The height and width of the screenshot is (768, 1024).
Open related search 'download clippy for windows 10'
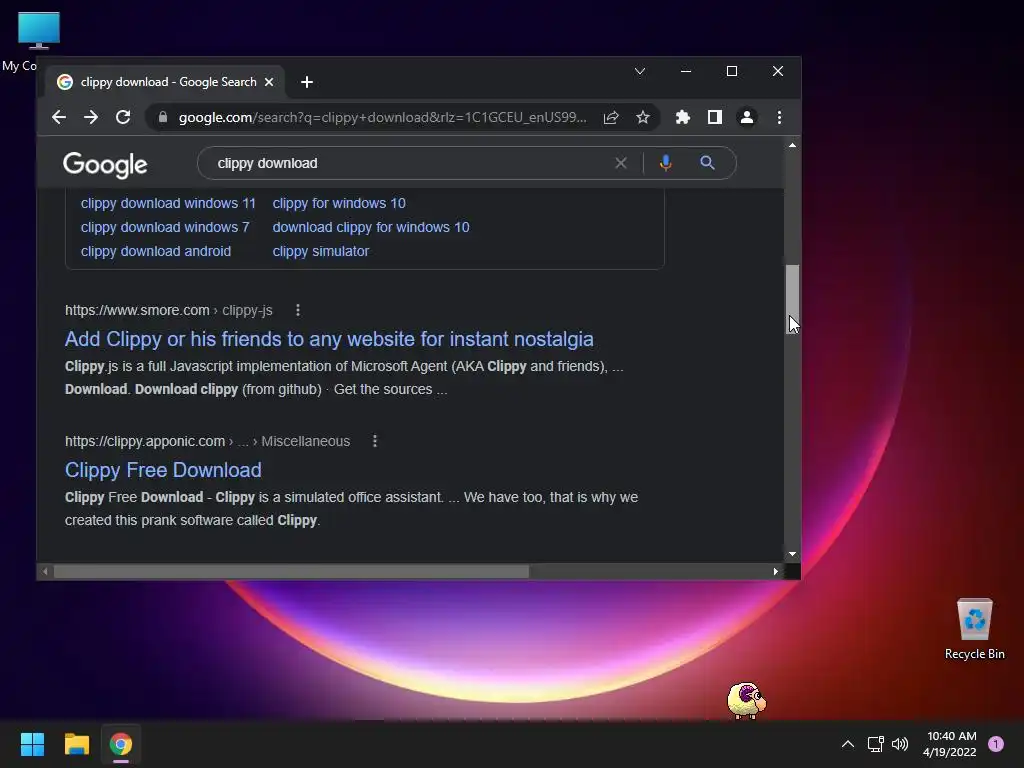click(x=371, y=227)
